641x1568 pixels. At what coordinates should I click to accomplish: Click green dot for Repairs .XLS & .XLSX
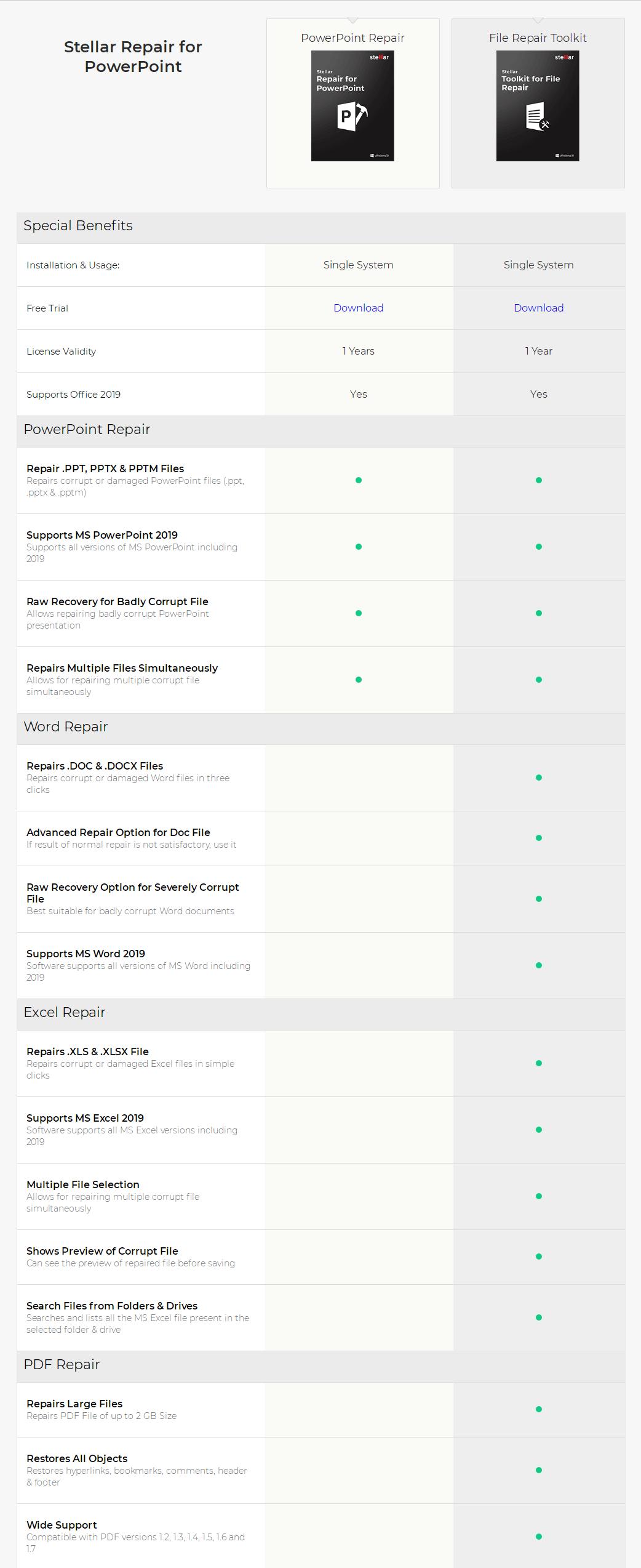pos(539,1063)
